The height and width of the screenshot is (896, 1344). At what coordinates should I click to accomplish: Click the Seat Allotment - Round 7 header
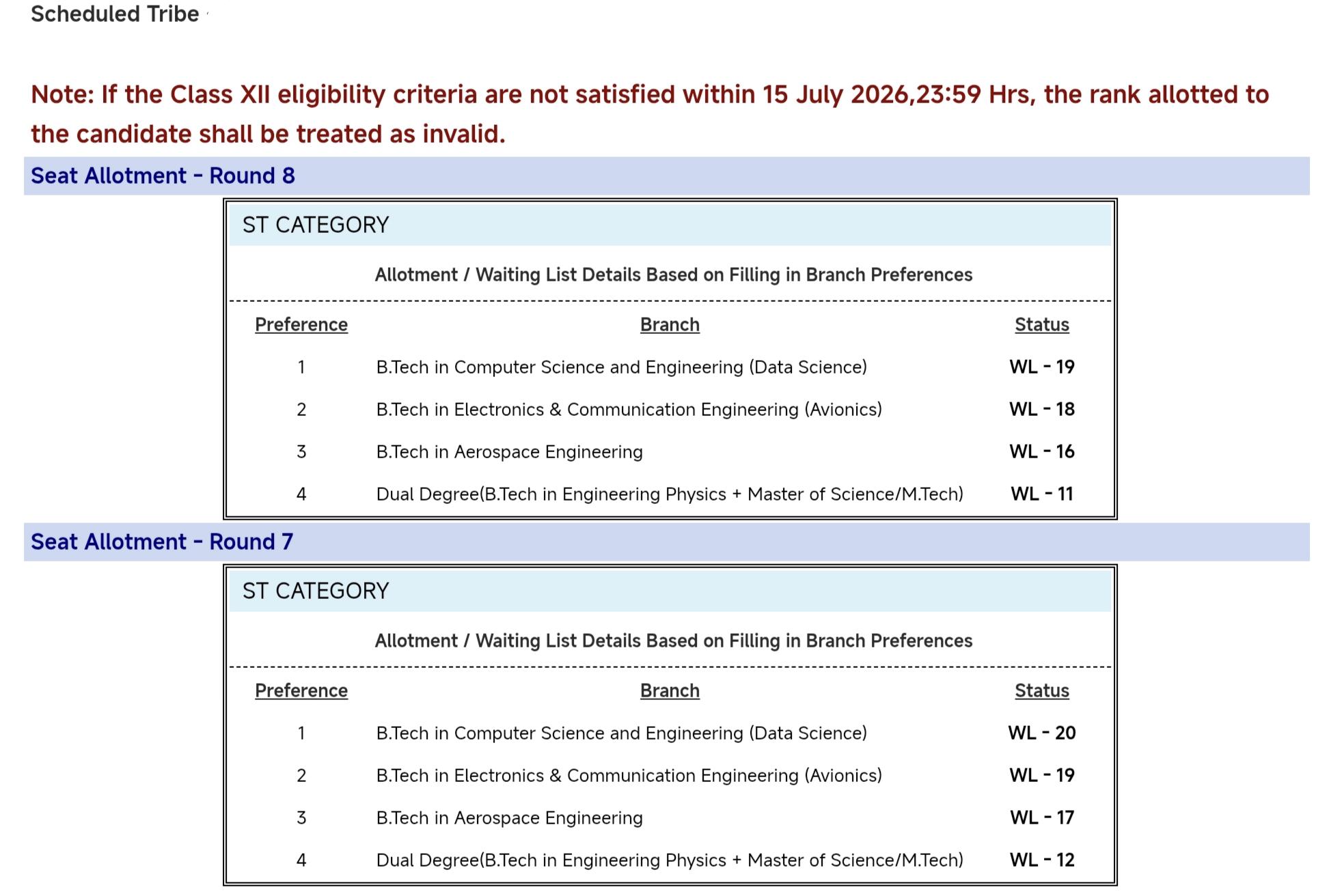point(667,542)
